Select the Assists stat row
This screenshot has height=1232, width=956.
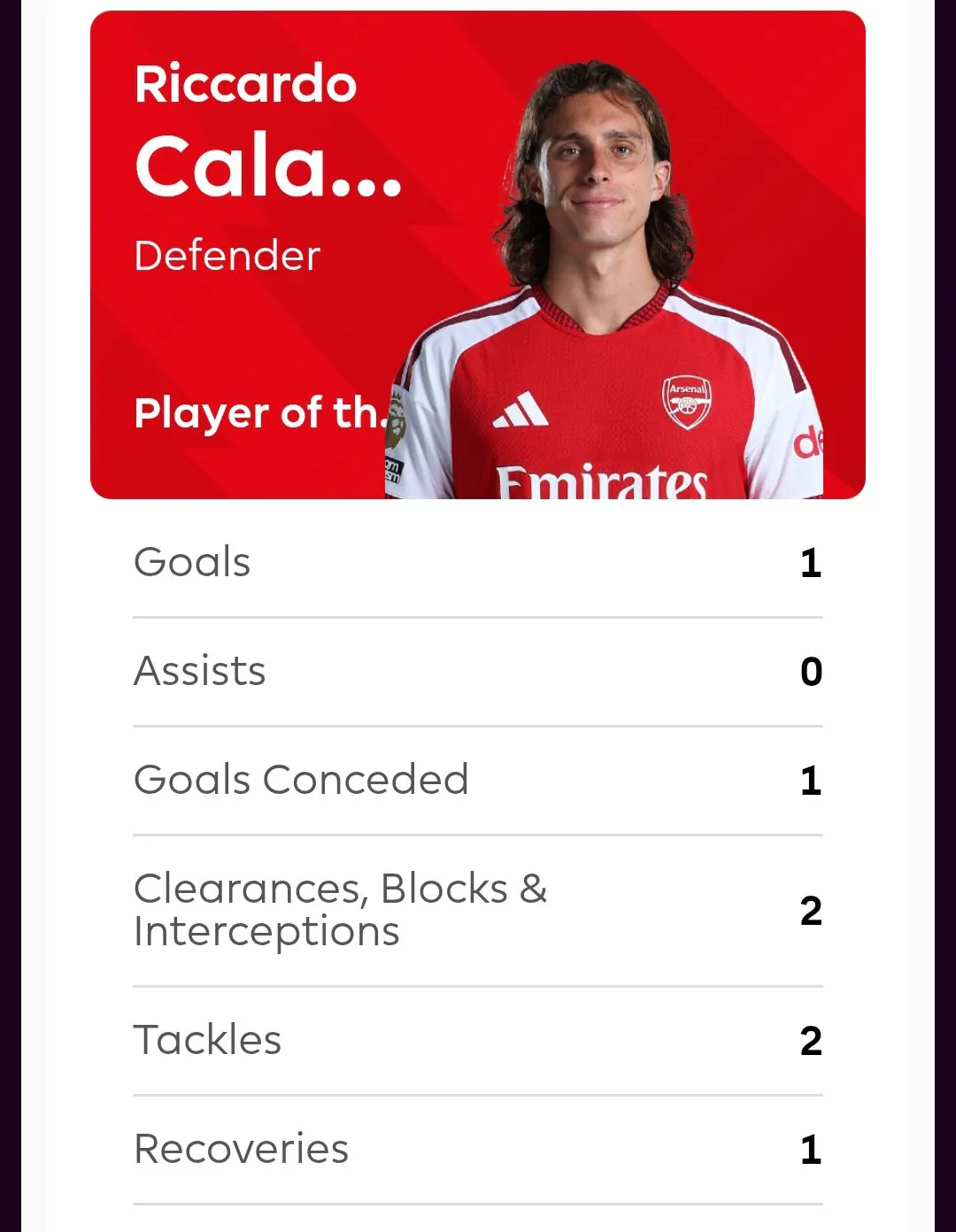478,672
